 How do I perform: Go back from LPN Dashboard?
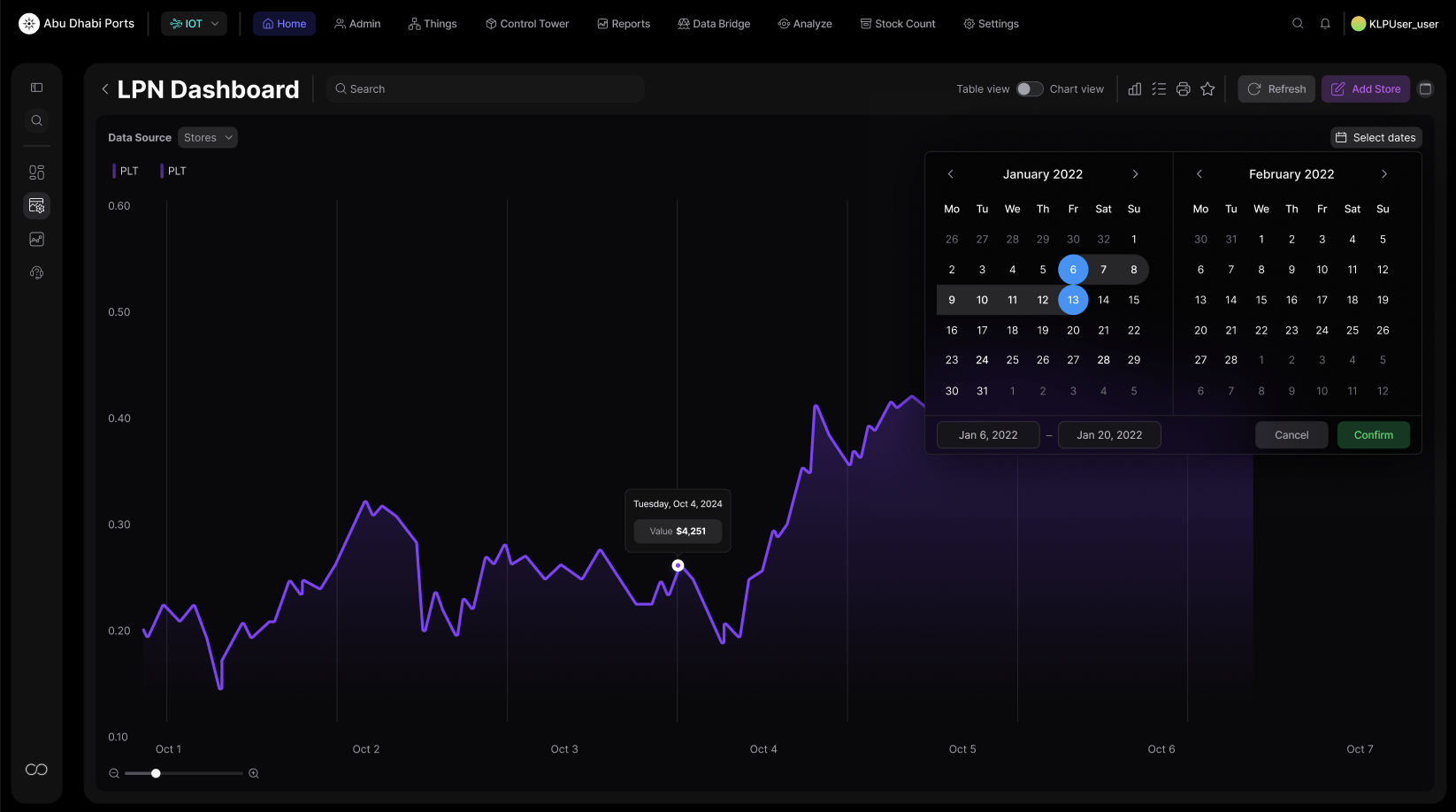coord(105,88)
